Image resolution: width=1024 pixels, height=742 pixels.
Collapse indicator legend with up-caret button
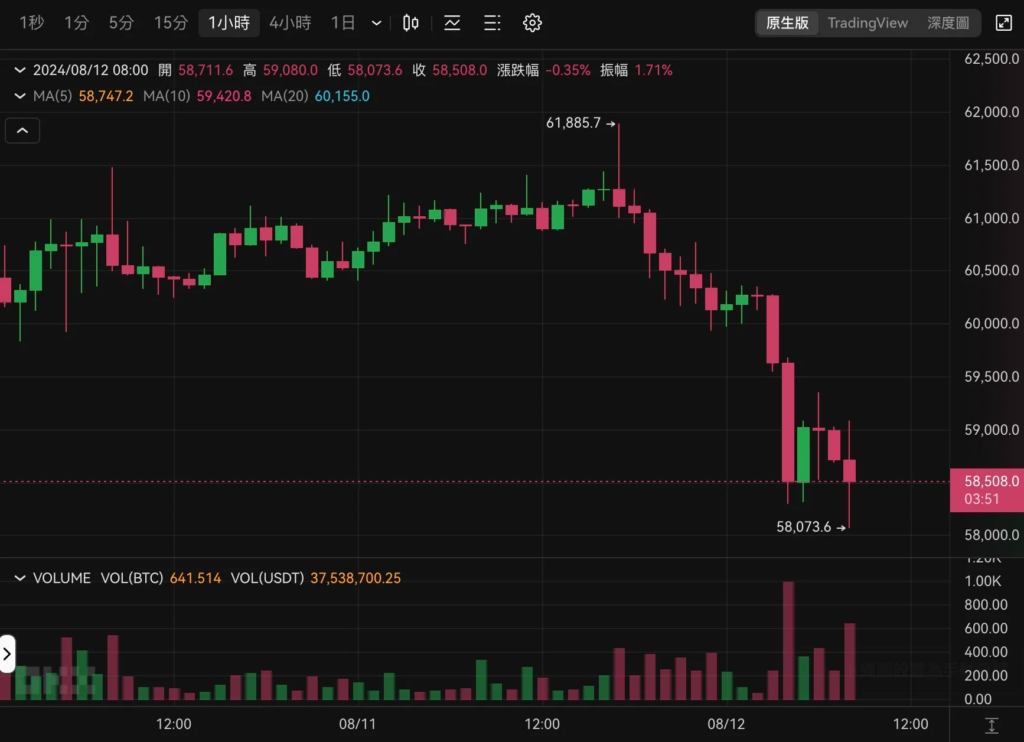point(22,131)
